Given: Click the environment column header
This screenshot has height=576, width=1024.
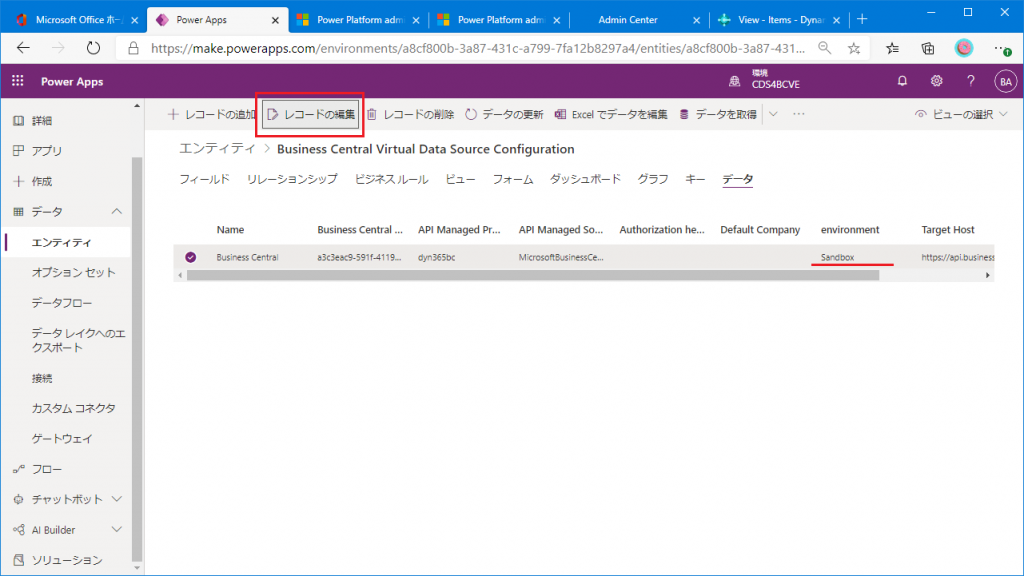Looking at the screenshot, I should tap(850, 230).
